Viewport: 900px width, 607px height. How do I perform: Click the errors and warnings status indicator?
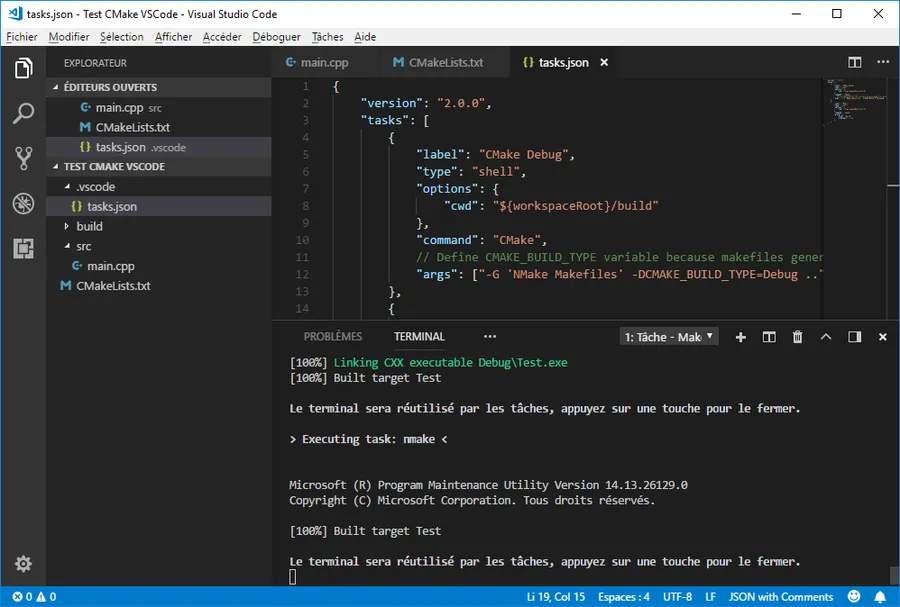click(x=34, y=597)
